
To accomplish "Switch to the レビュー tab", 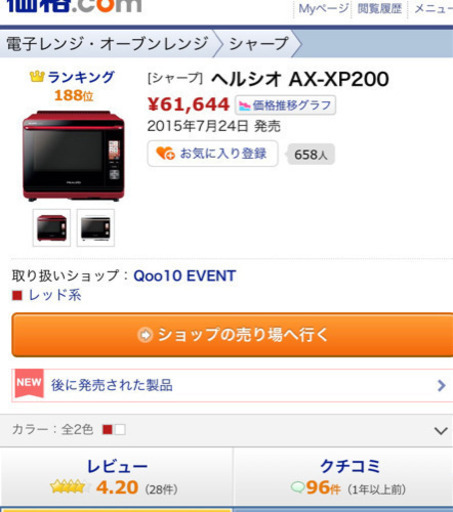I will point(117,477).
